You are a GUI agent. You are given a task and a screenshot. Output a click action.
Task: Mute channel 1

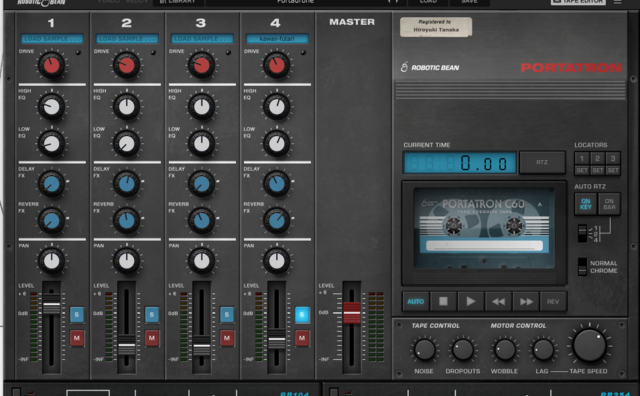pyautogui.click(x=77, y=338)
